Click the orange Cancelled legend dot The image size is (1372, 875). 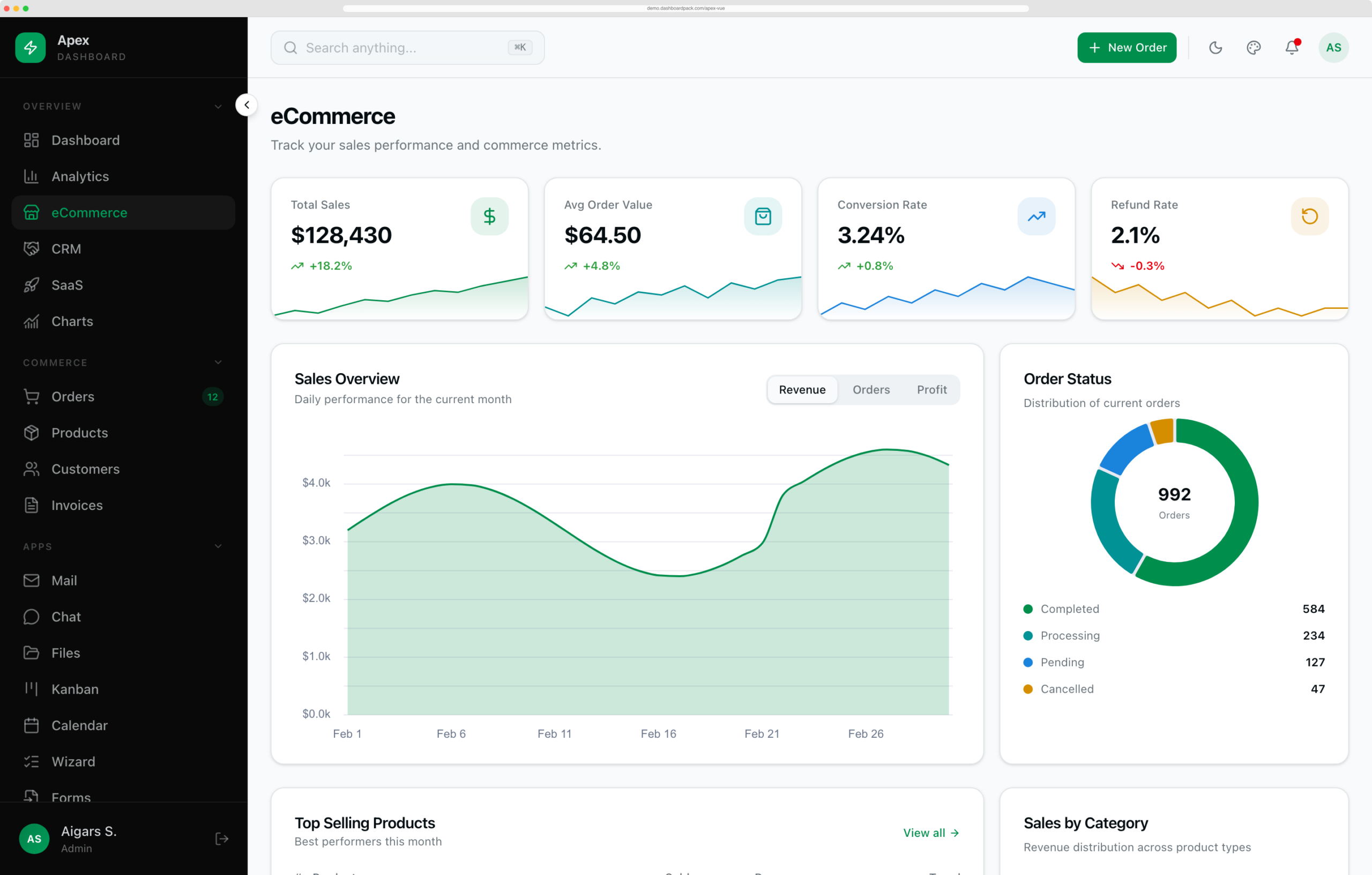click(1028, 689)
